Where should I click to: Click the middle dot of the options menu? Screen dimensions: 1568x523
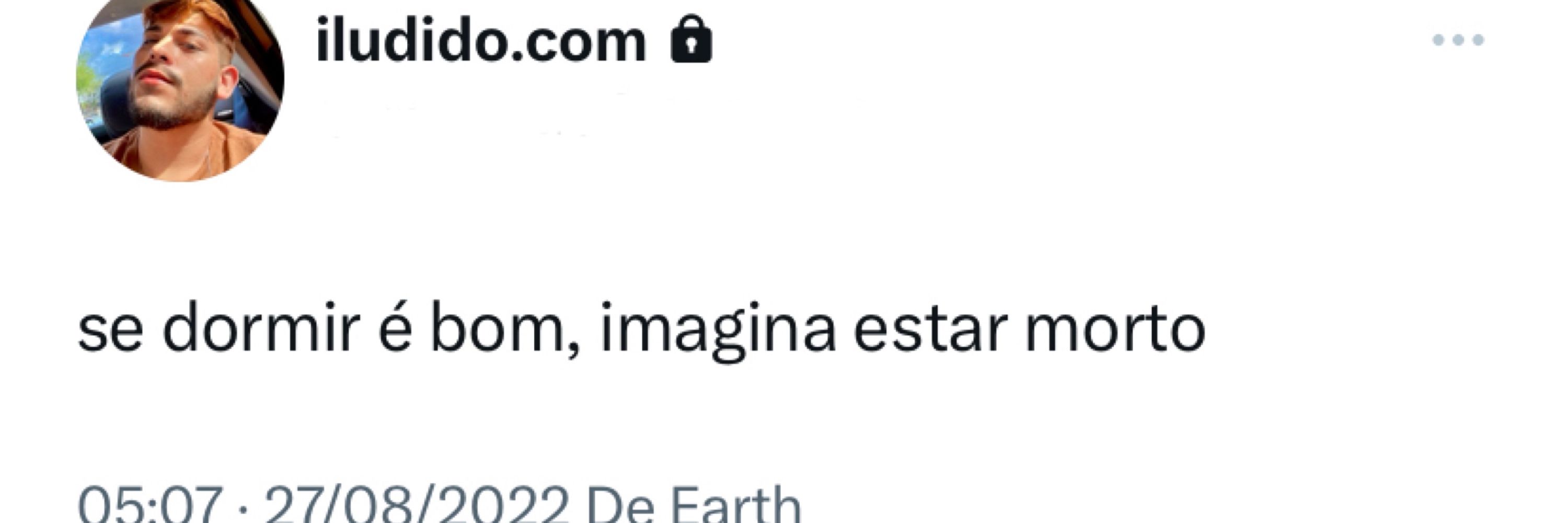point(1458,40)
